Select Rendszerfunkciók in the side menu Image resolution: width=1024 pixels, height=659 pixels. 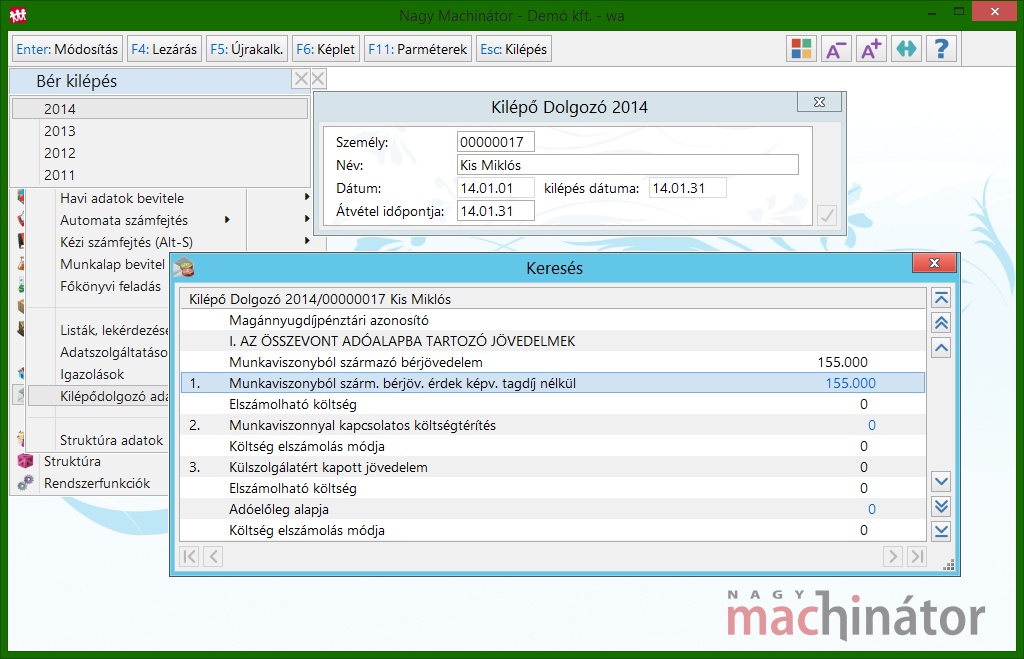(x=97, y=483)
